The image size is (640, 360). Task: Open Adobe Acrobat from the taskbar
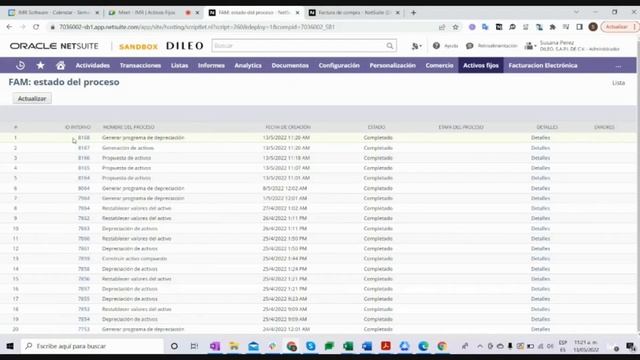386,346
